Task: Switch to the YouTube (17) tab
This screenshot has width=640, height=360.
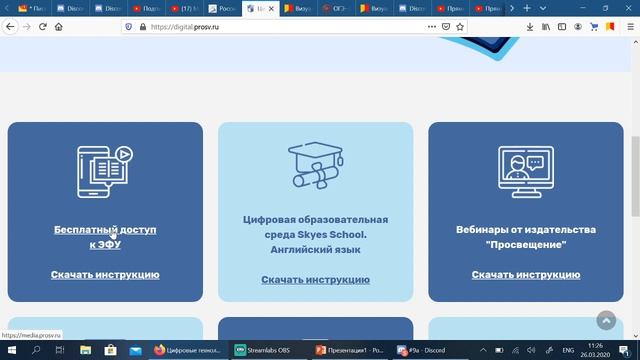Action: point(184,9)
